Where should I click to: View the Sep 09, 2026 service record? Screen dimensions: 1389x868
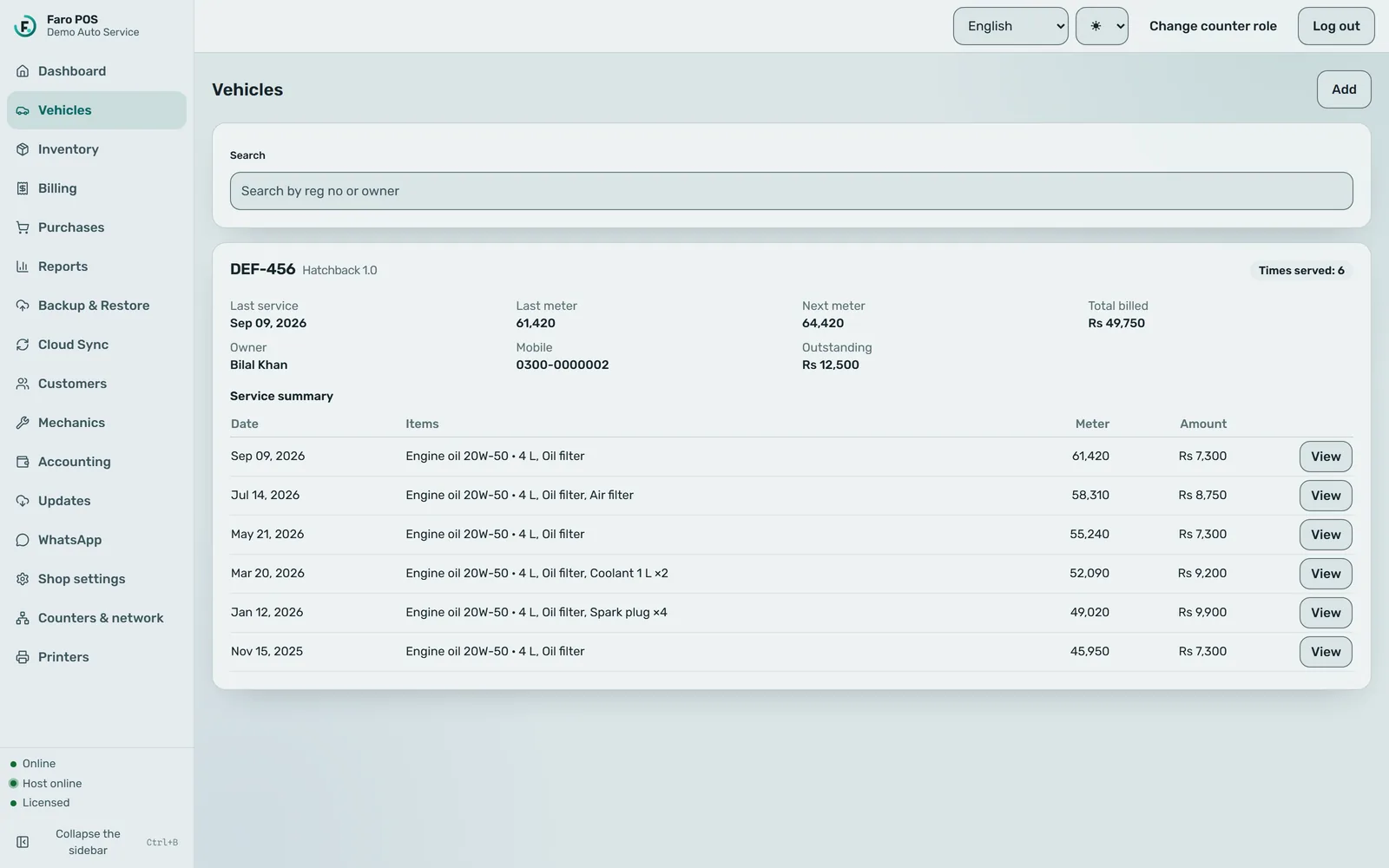tap(1326, 457)
